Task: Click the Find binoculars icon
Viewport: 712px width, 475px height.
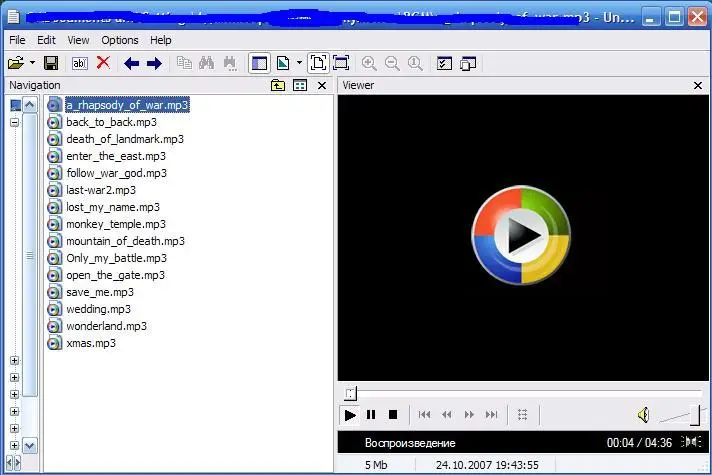Action: click(207, 63)
